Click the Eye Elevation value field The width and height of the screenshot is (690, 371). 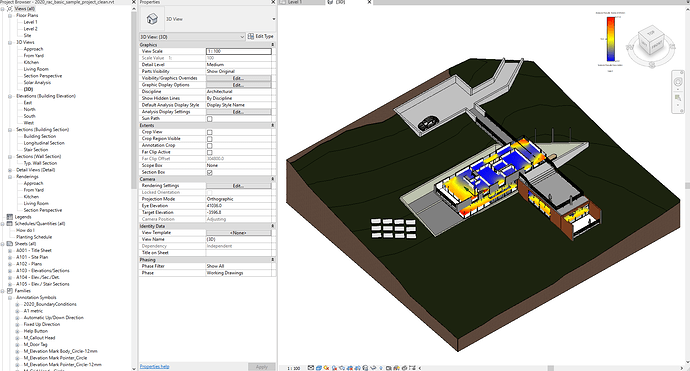pyautogui.click(x=239, y=206)
